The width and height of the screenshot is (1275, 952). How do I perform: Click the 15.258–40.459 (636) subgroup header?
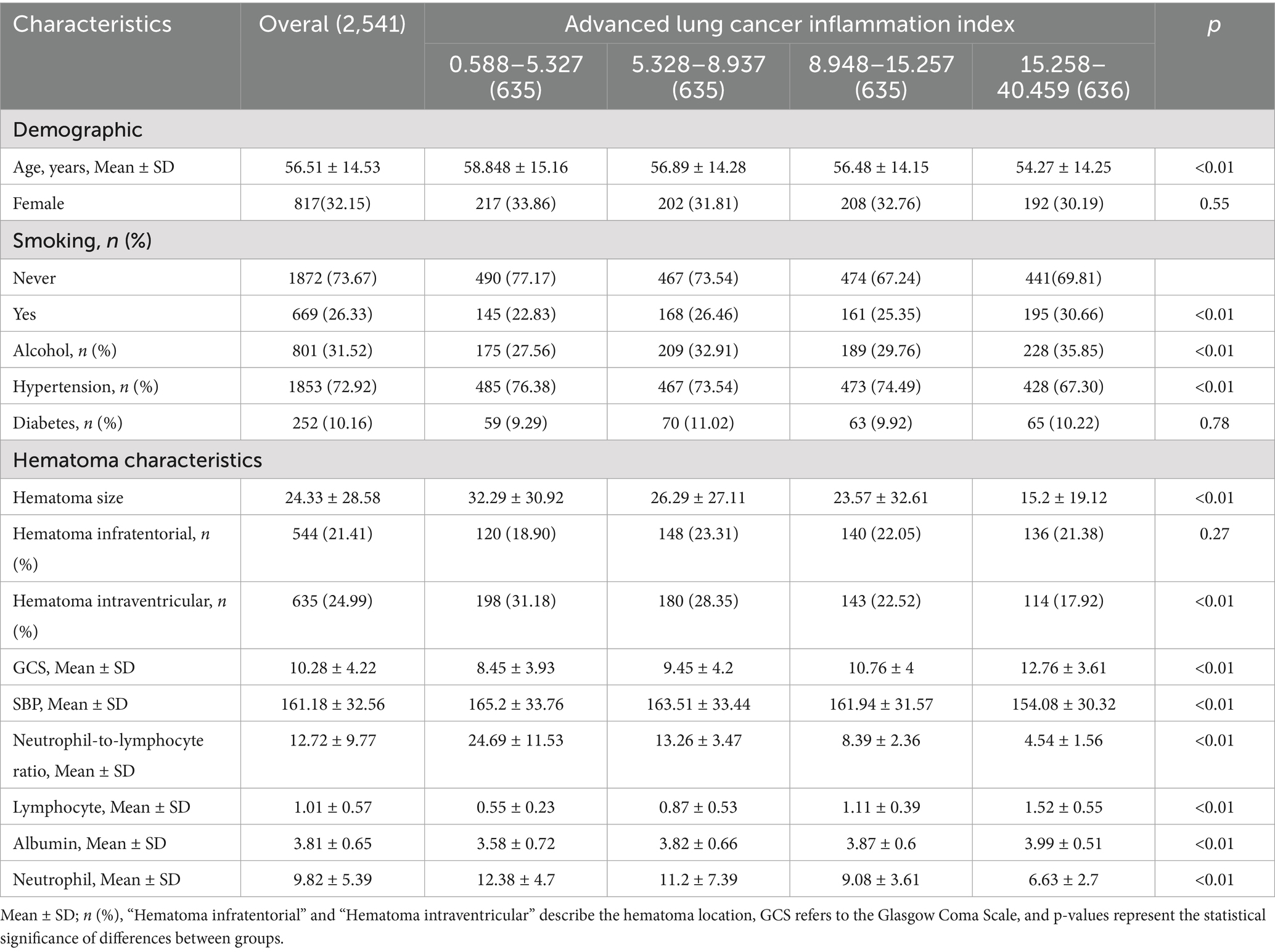coord(1063,77)
